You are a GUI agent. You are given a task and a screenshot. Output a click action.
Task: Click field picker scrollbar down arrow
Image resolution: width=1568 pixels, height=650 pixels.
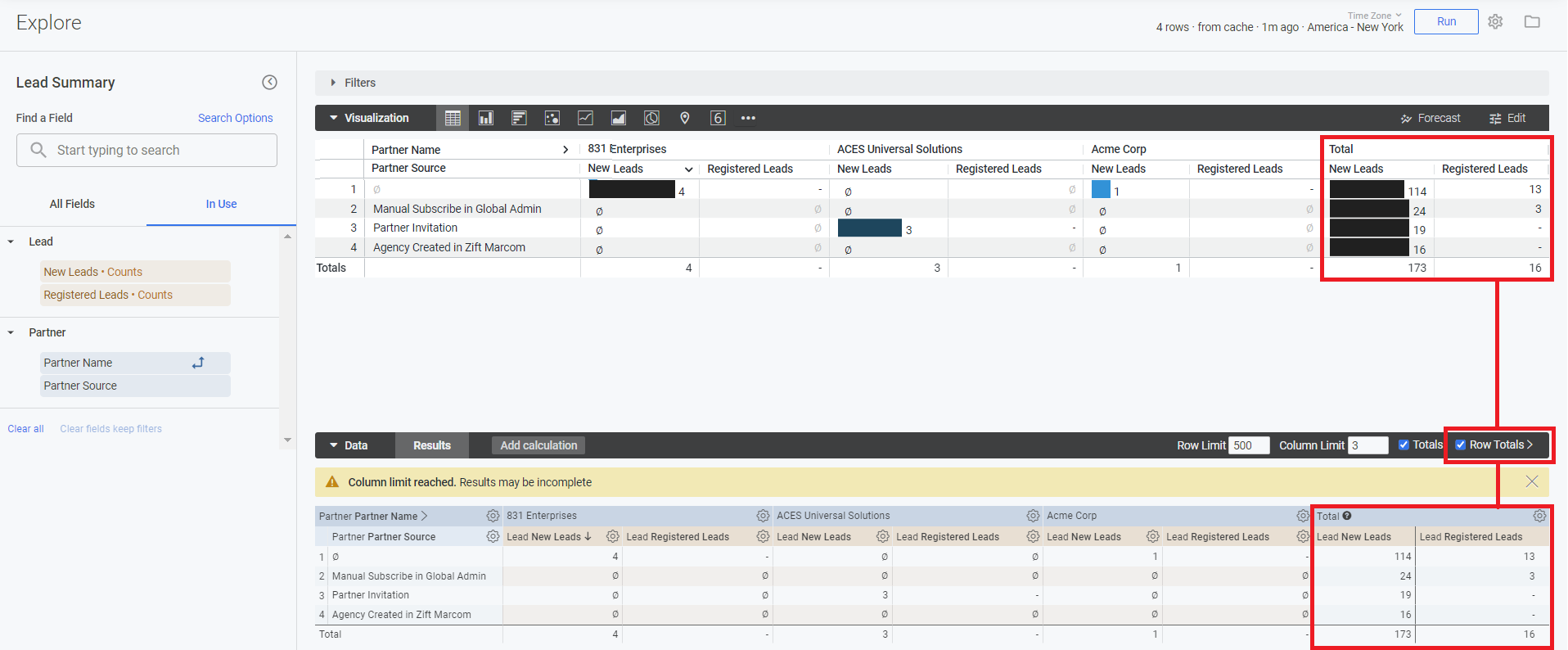click(x=287, y=440)
